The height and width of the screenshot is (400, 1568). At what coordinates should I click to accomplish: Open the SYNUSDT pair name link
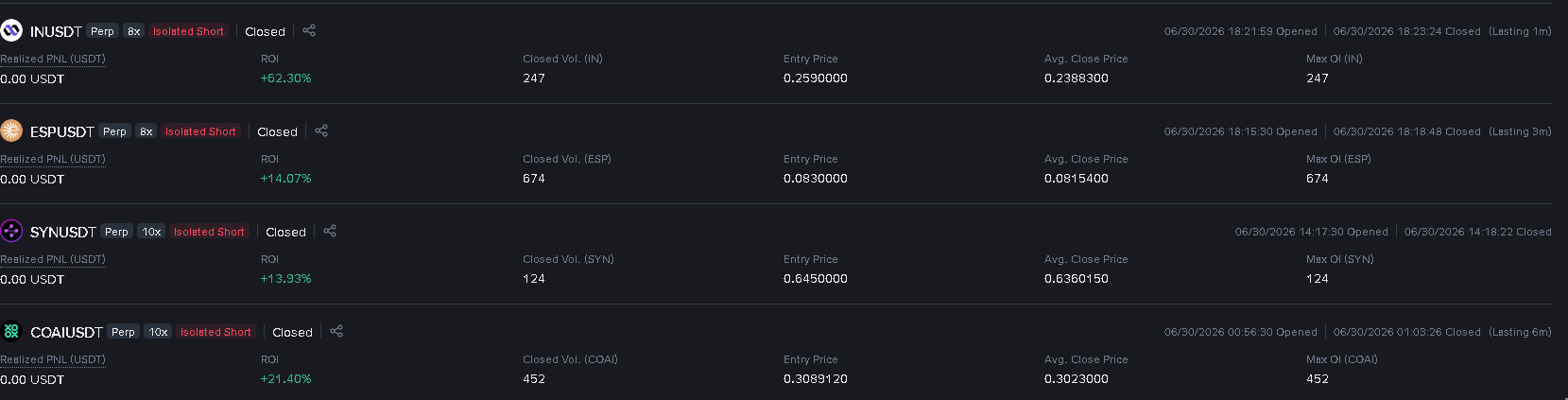click(63, 232)
